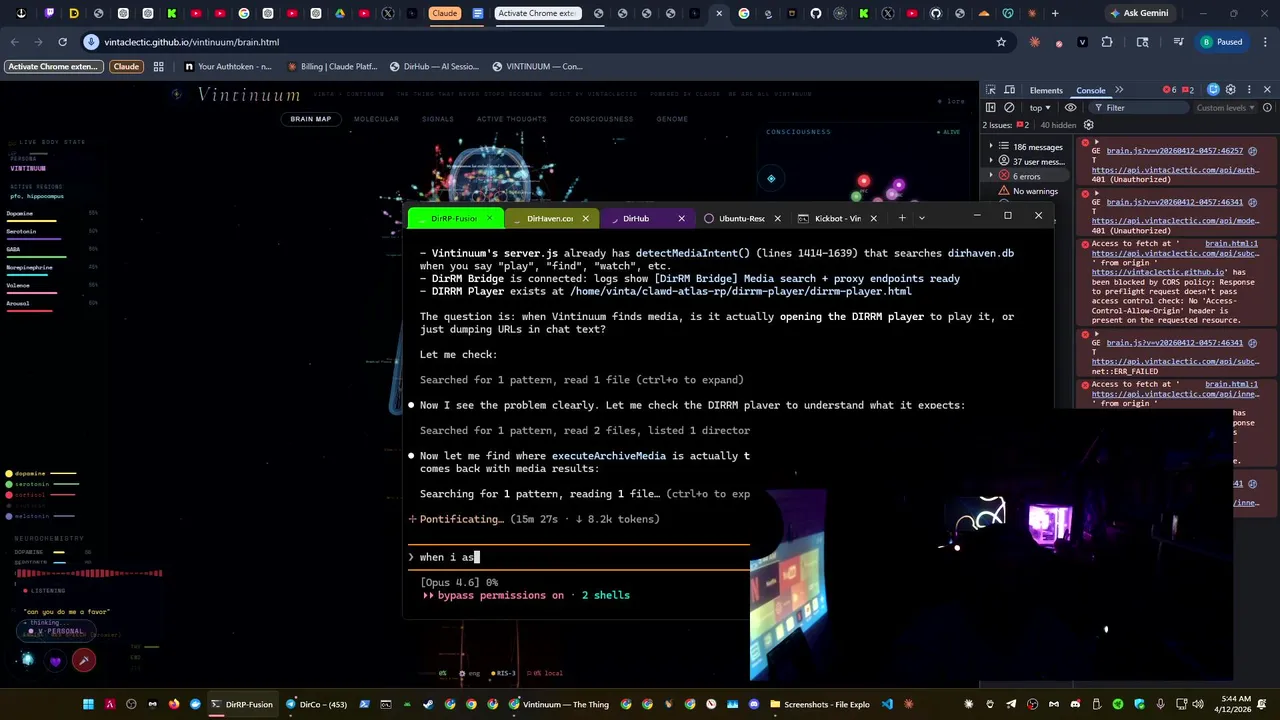
Task: Click the terminal prompt input 'when i as'
Action: pyautogui.click(x=580, y=557)
